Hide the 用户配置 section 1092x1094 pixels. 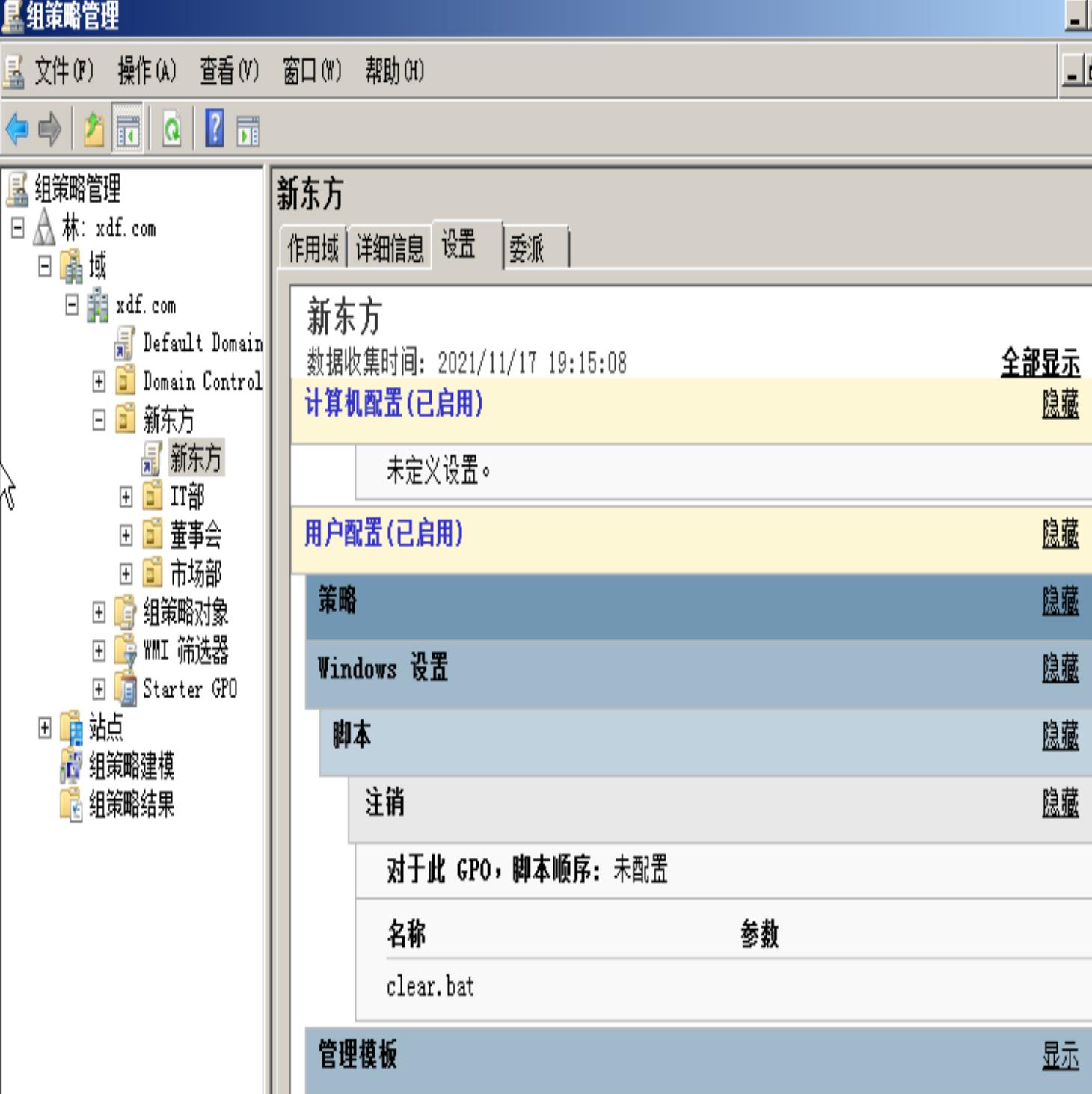pyautogui.click(x=1061, y=534)
